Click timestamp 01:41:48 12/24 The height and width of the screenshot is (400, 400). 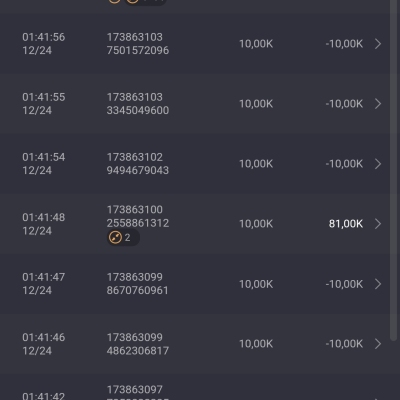tap(44, 224)
